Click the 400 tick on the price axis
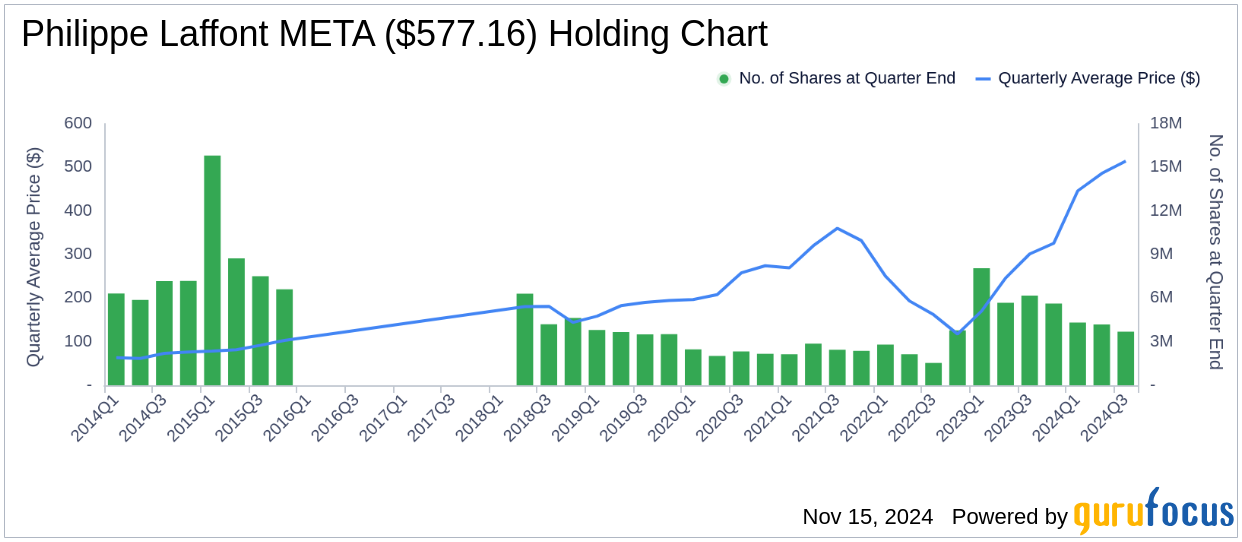Viewport: 1242px width, 542px height. [x=77, y=210]
